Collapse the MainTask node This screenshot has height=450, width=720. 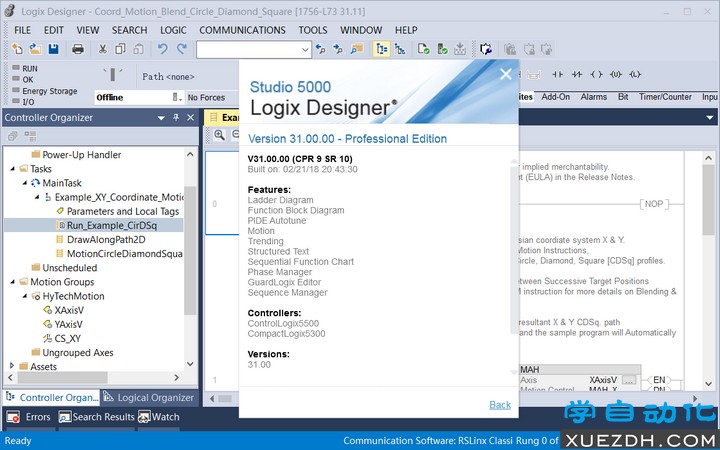25,183
